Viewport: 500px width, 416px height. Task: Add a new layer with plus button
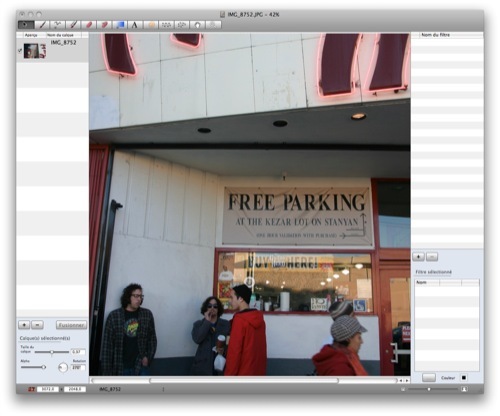[x=24, y=324]
